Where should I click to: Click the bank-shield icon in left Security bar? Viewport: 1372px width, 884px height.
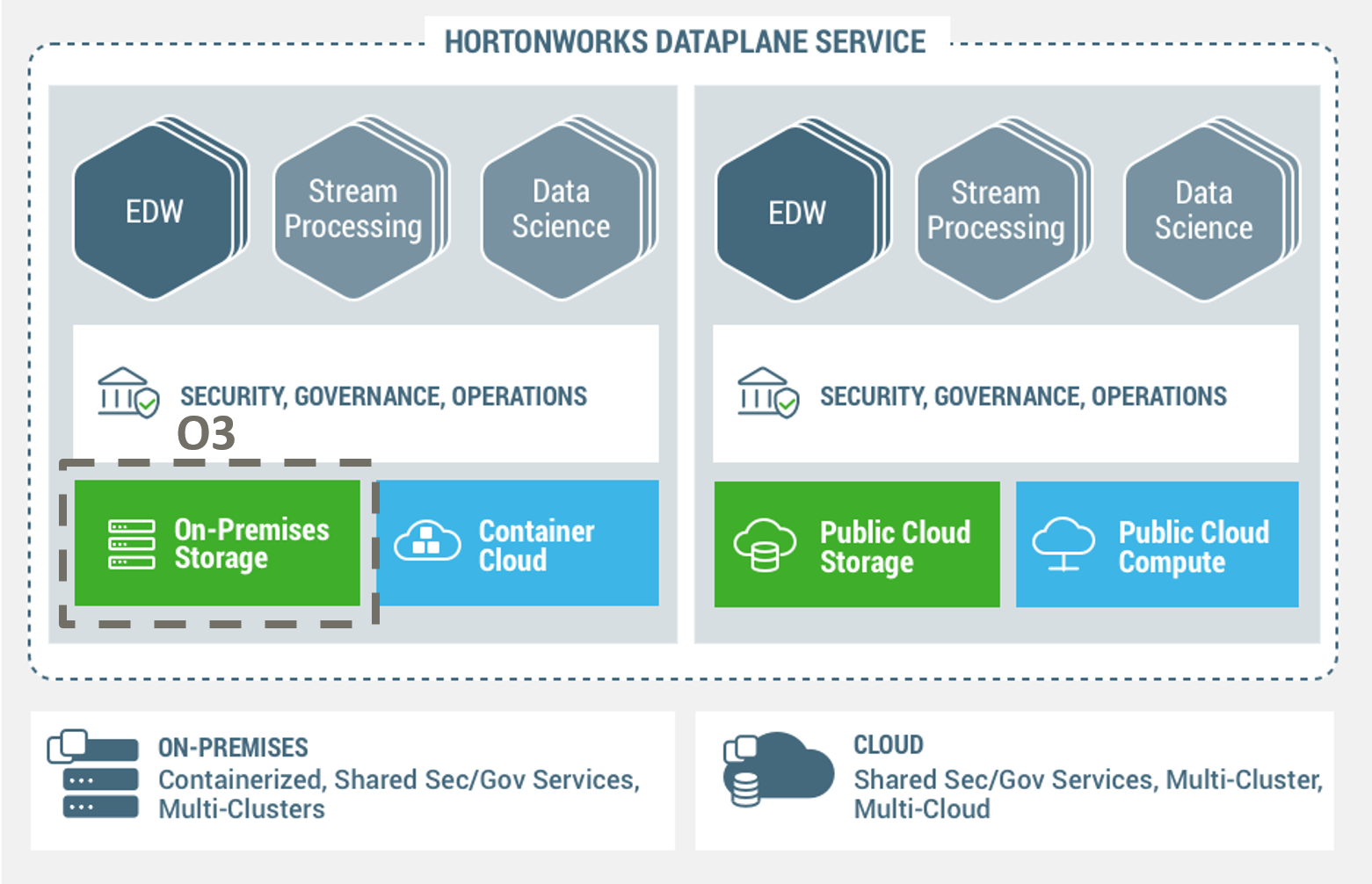coord(128,392)
